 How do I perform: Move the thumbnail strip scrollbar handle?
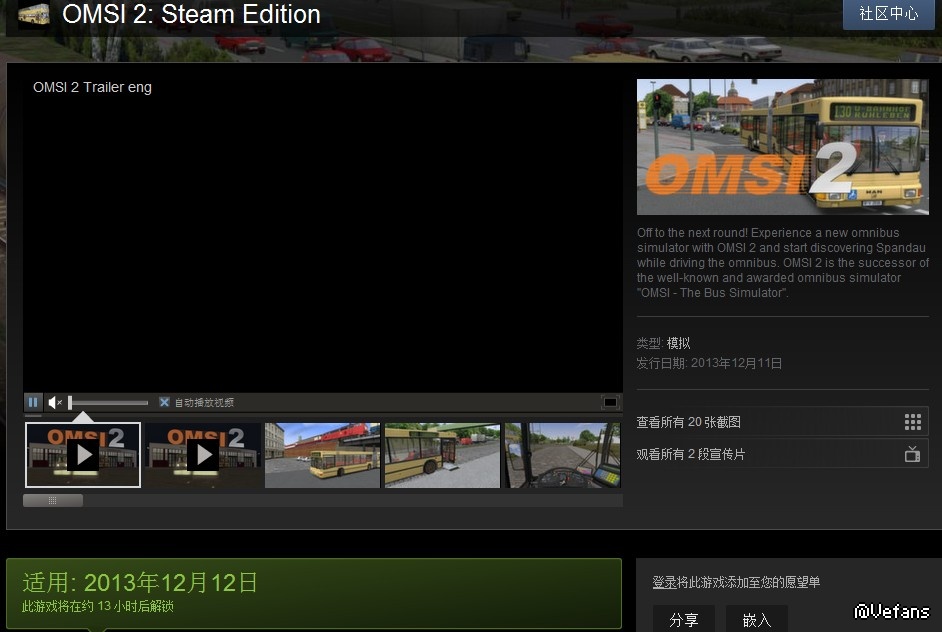(x=53, y=500)
